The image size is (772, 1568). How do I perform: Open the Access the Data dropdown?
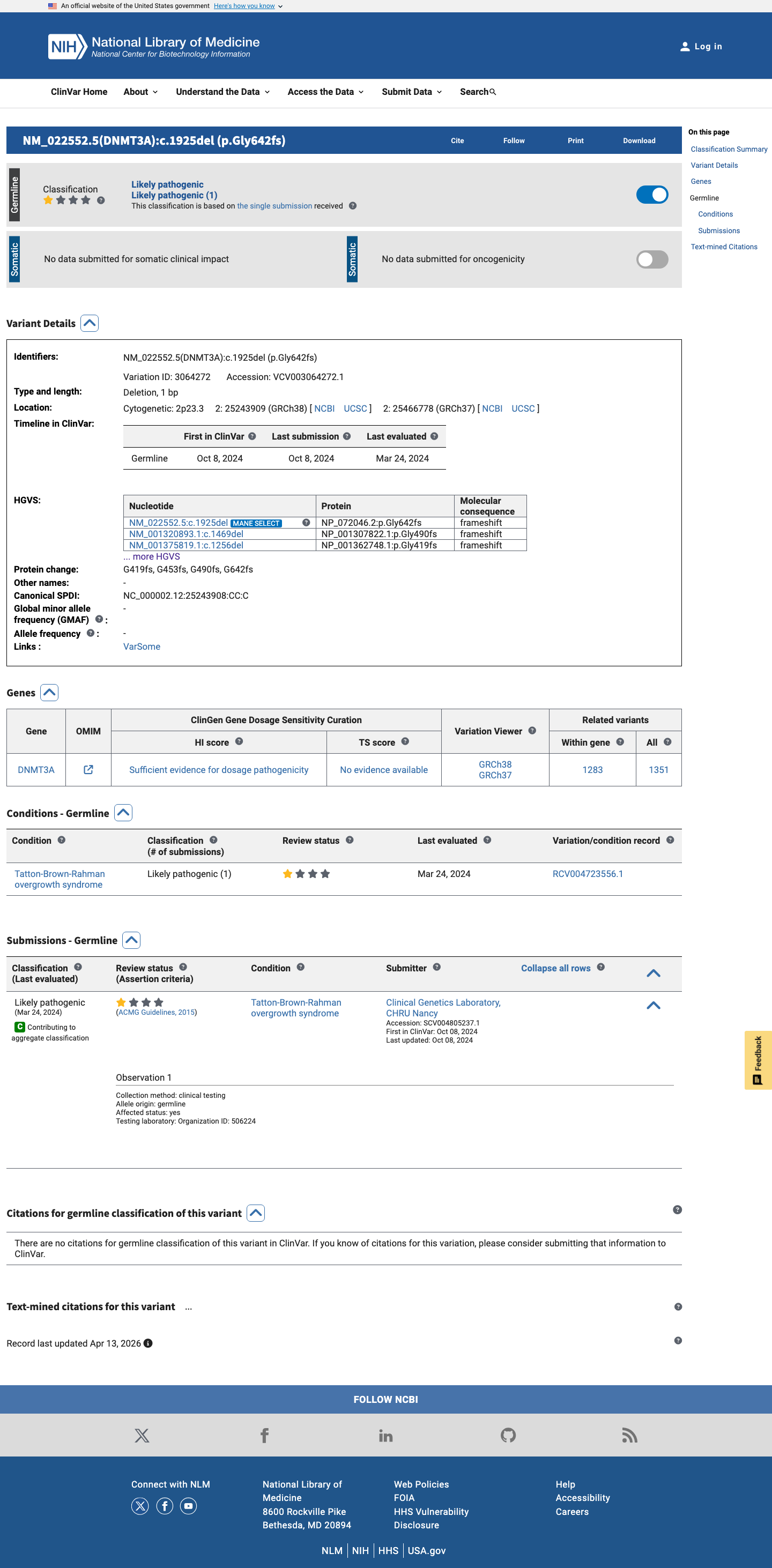tap(326, 92)
